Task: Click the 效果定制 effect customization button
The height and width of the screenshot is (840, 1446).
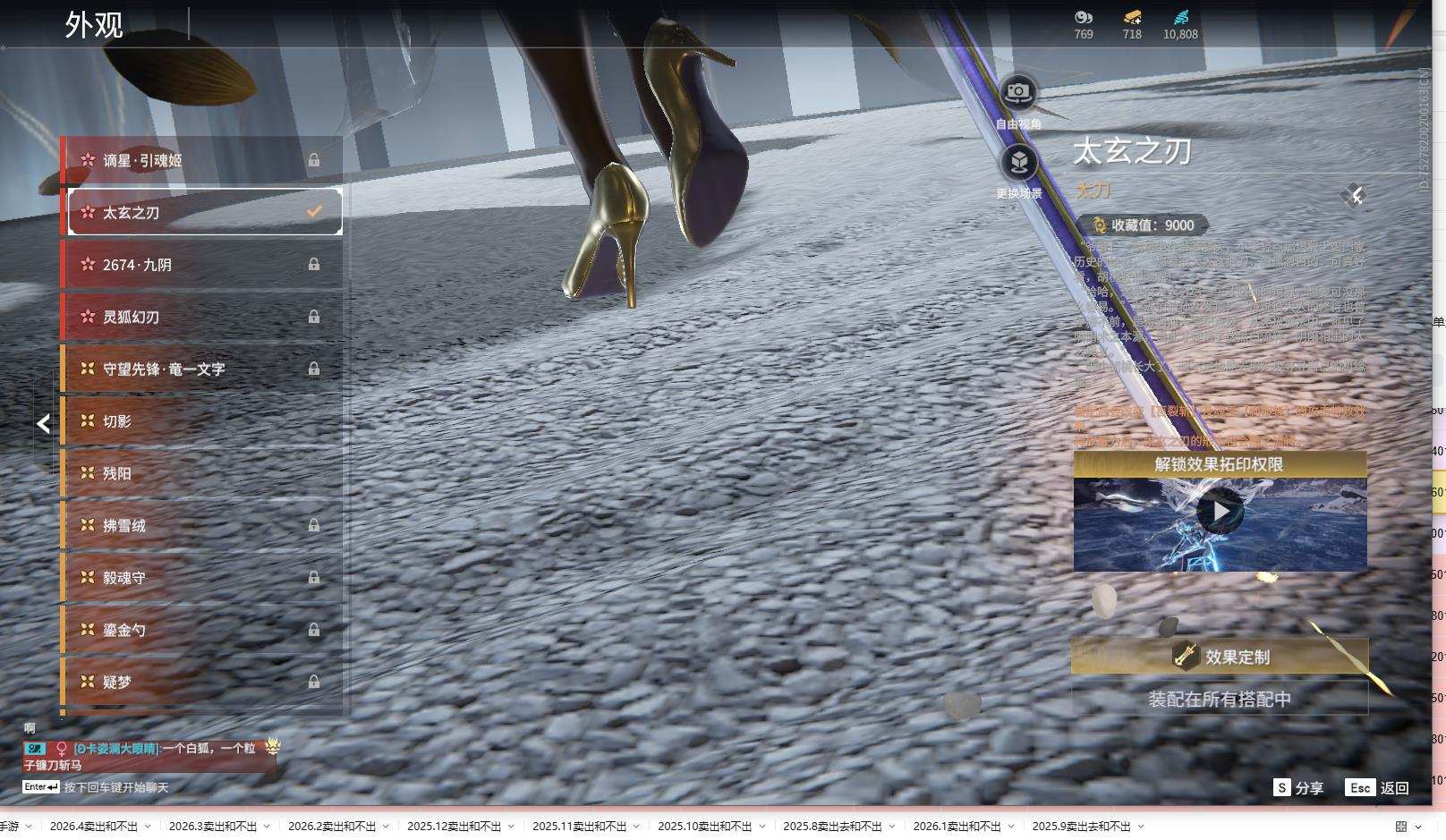Action: [1220, 657]
